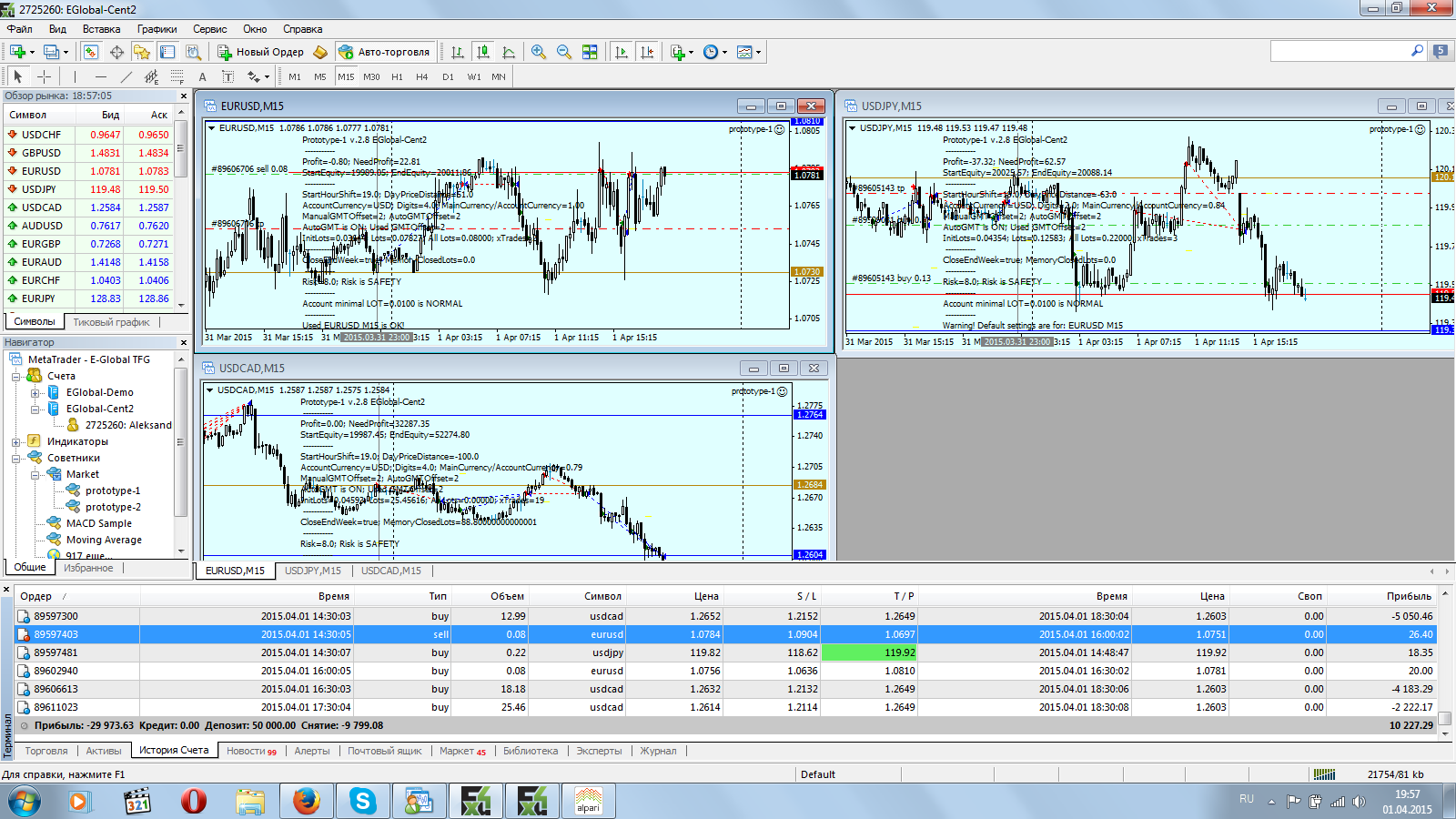Open the Data Window crosshair icon
The width and height of the screenshot is (1456, 819).
[x=116, y=52]
